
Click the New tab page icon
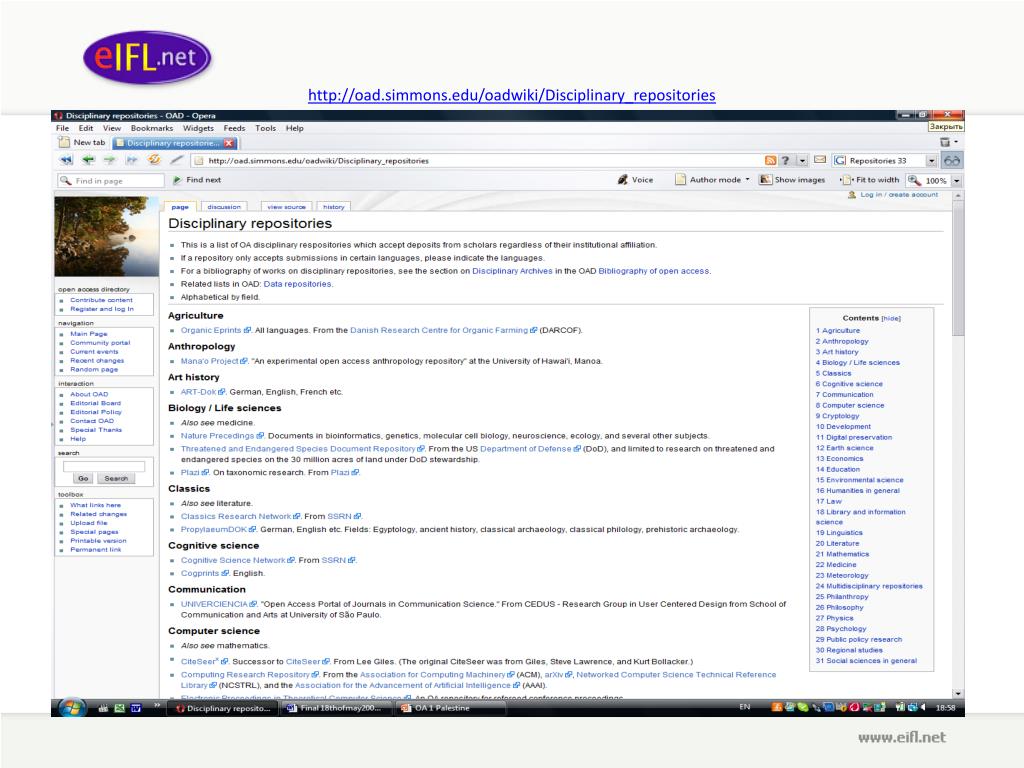[x=64, y=142]
